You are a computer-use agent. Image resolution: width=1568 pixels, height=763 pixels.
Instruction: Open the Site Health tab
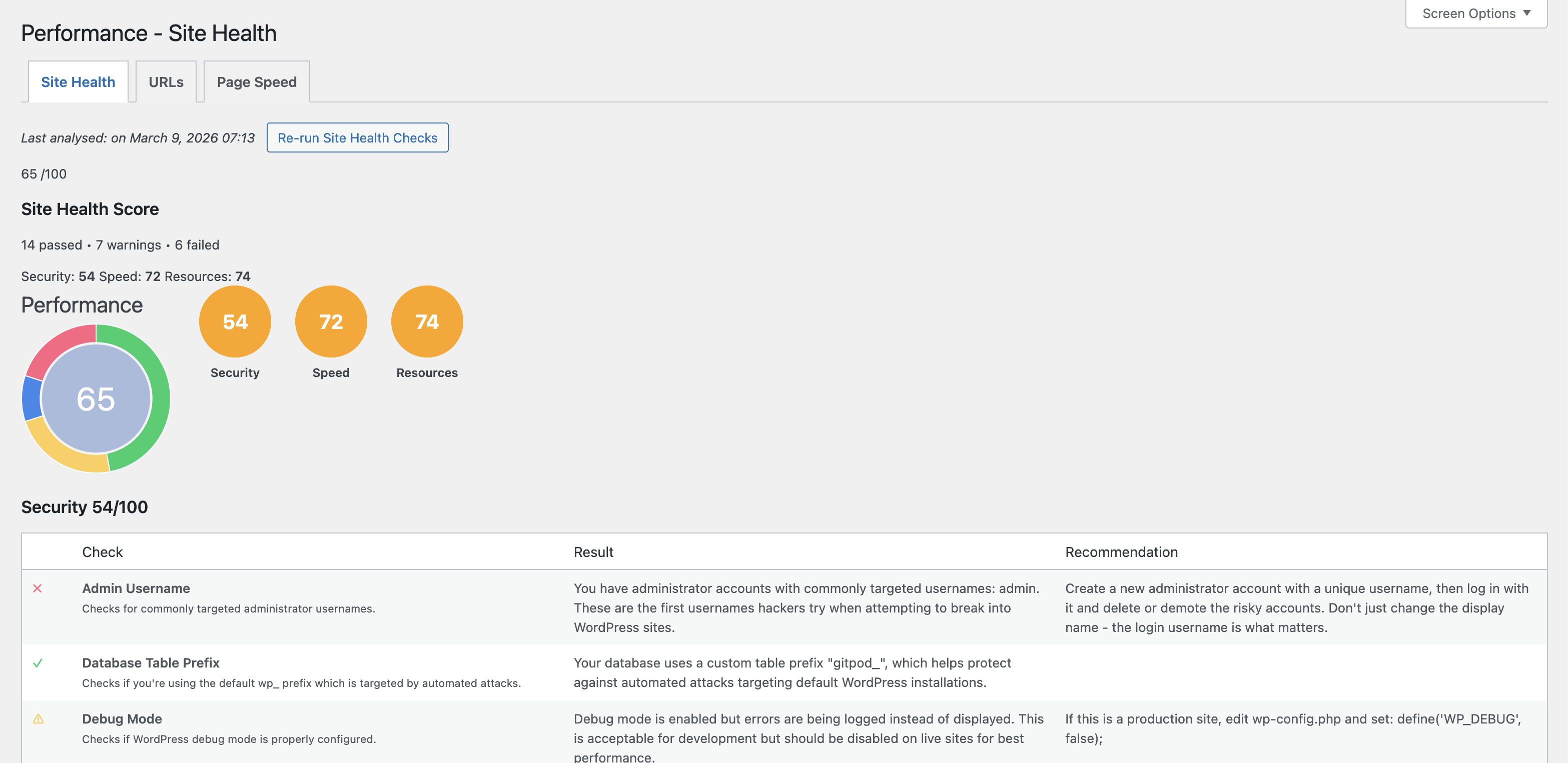pyautogui.click(x=78, y=82)
